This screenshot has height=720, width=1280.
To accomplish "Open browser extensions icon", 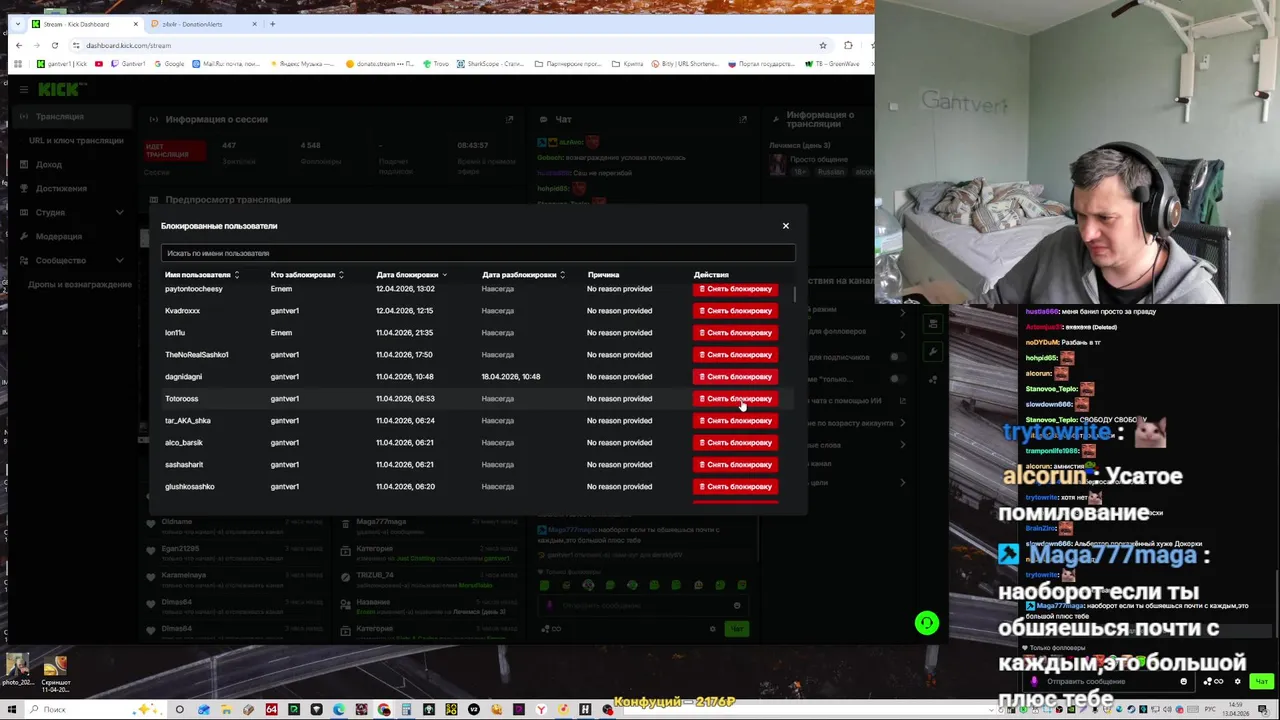I will click(848, 45).
